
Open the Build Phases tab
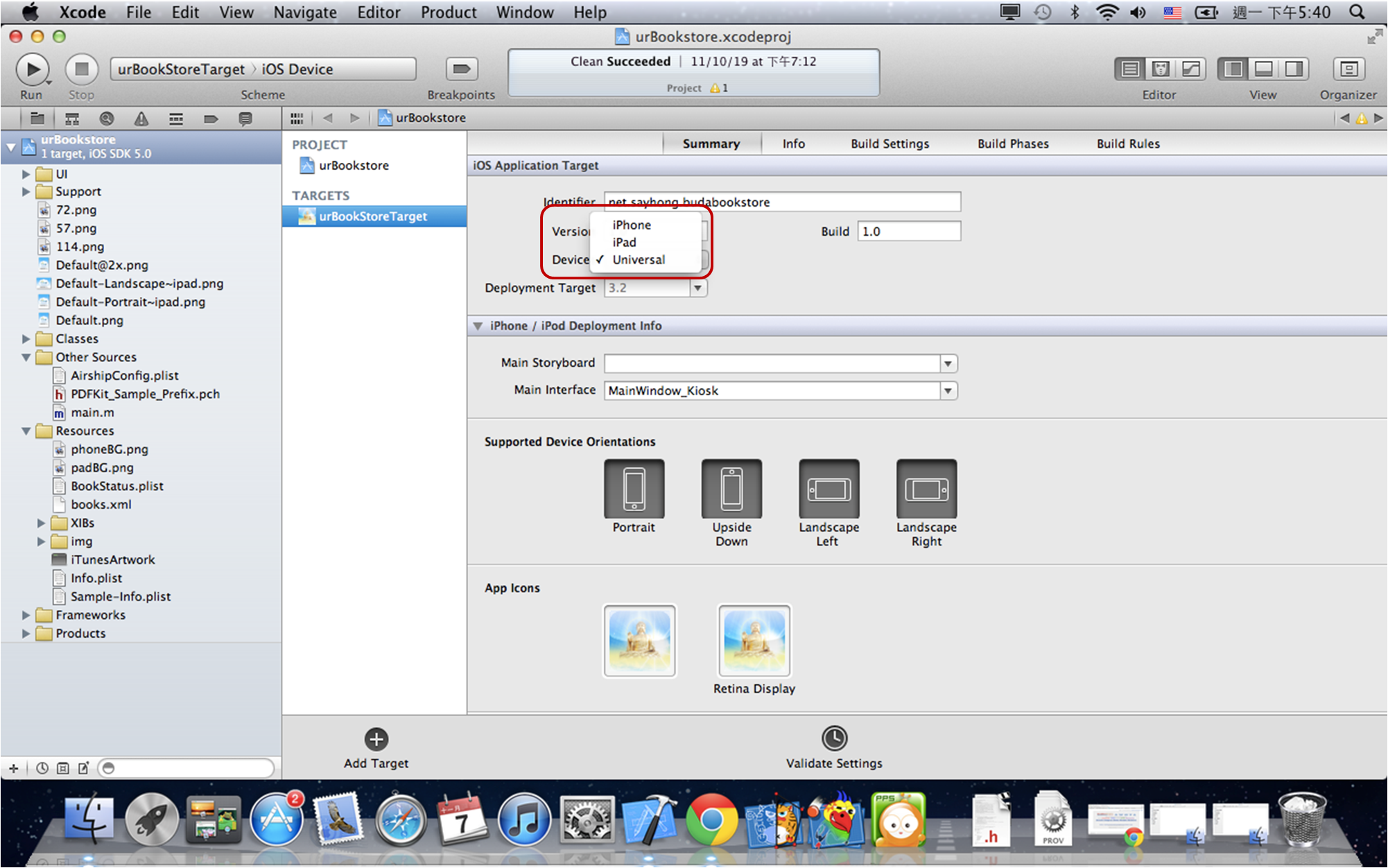click(x=1013, y=144)
